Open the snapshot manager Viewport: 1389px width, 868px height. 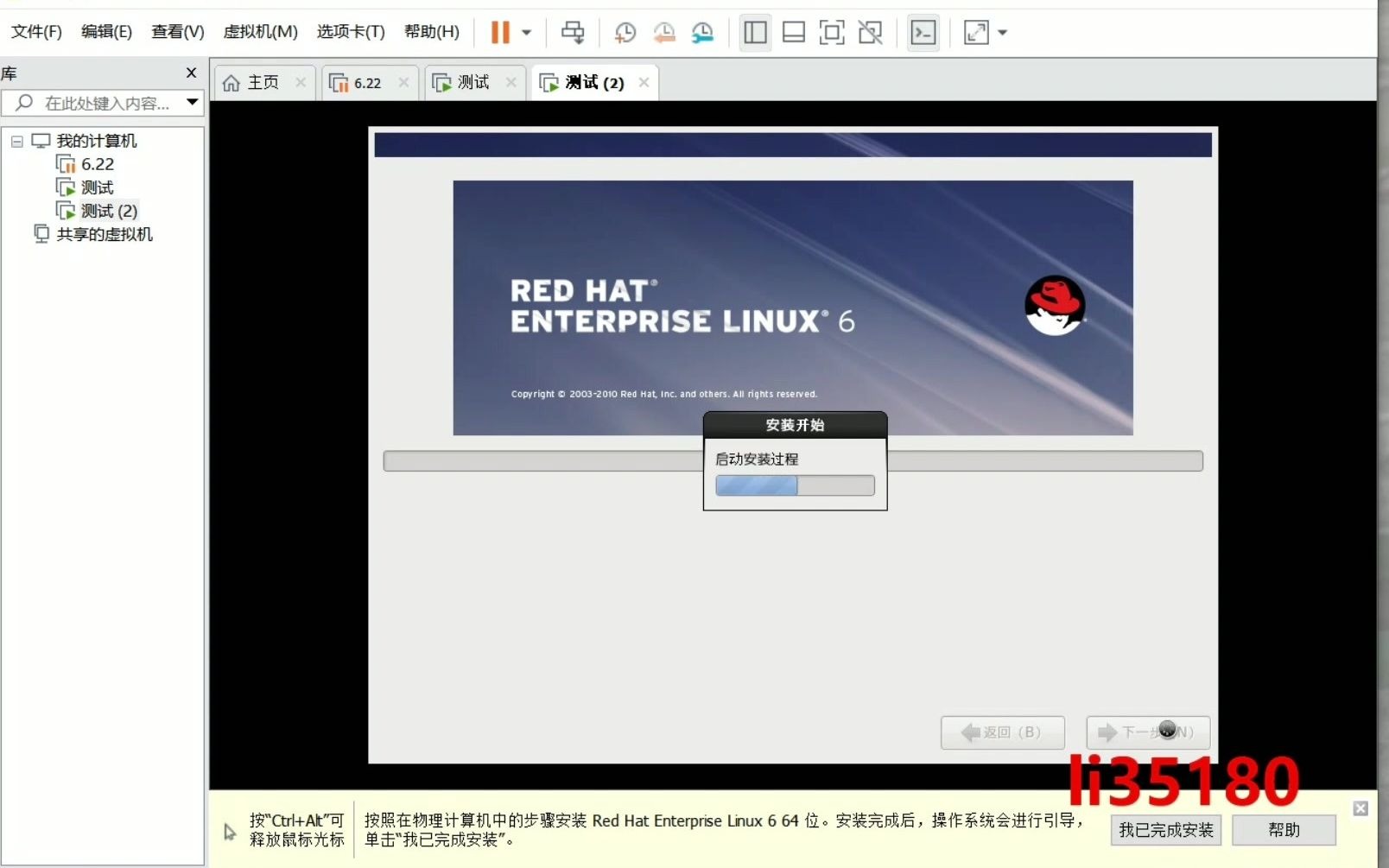pyautogui.click(x=703, y=32)
